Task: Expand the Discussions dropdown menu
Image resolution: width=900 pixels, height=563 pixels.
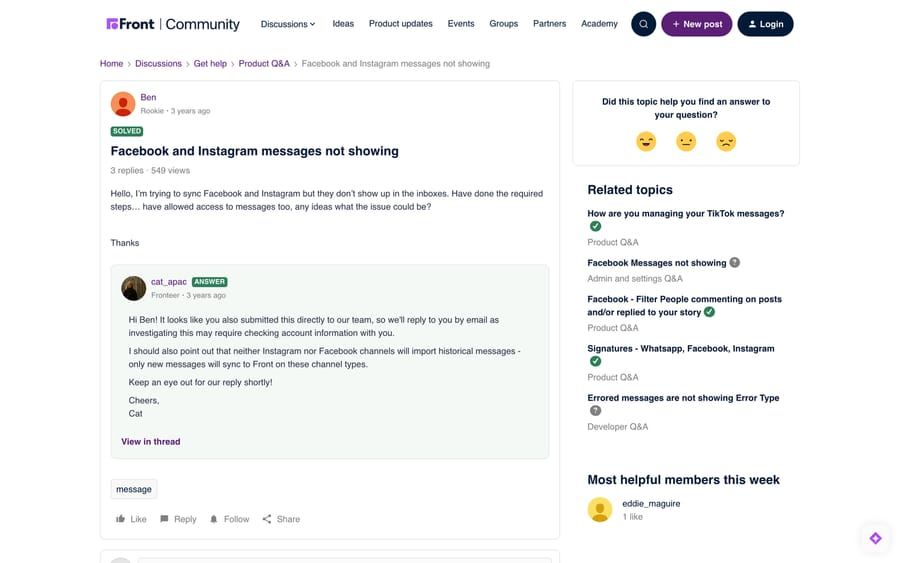Action: click(288, 24)
